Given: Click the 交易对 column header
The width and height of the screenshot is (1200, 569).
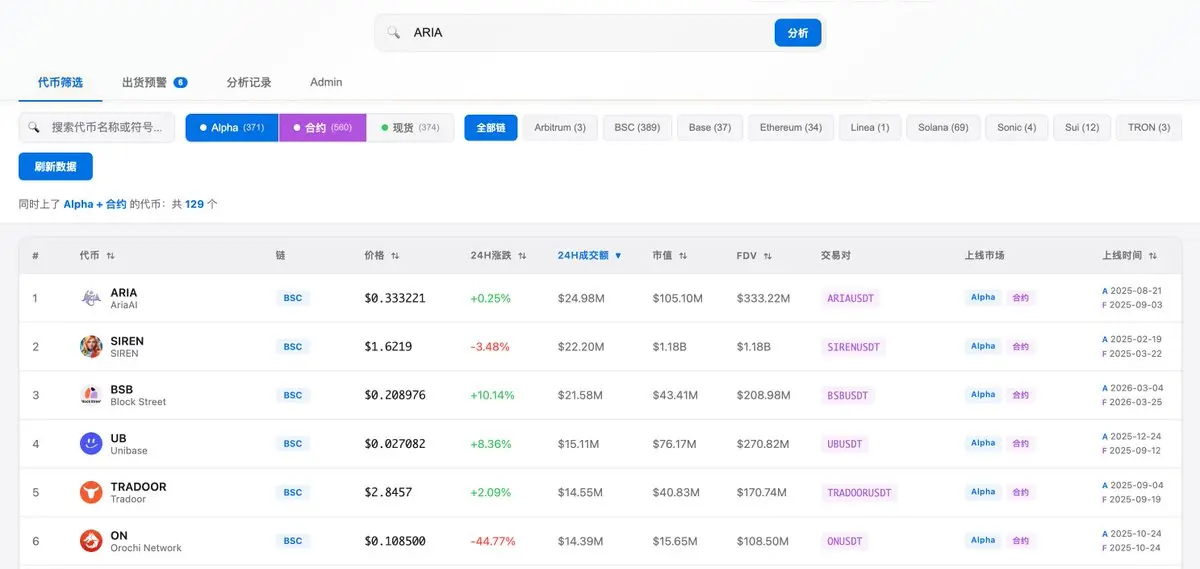Looking at the screenshot, I should pos(836,256).
